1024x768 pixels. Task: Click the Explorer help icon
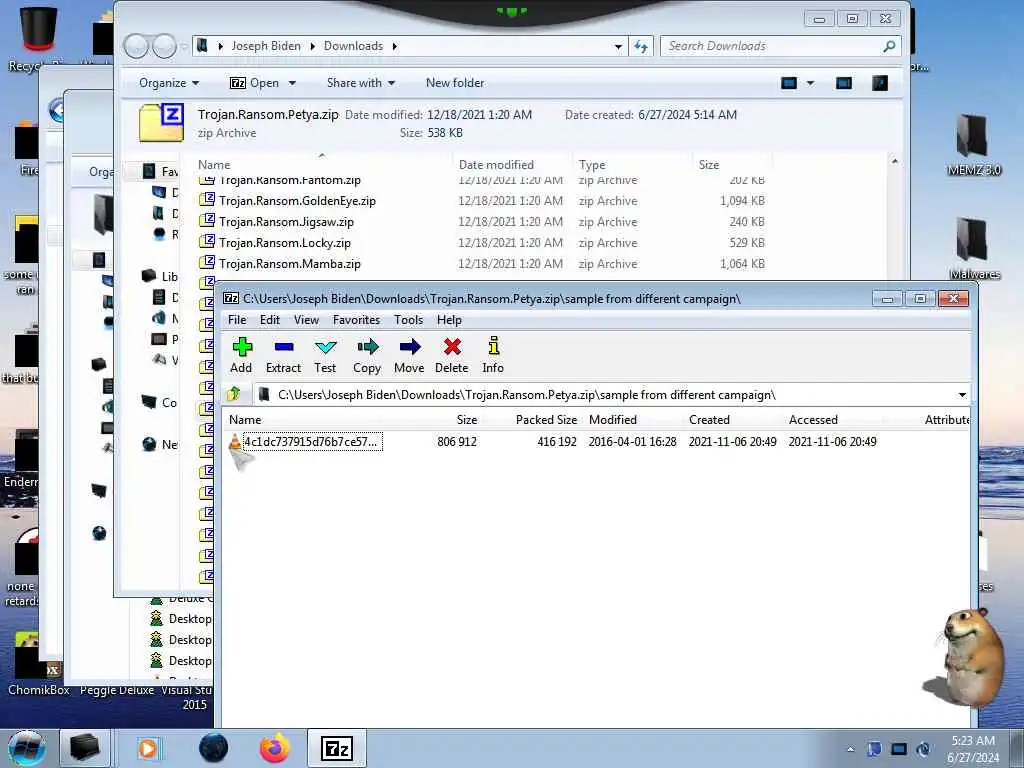tap(880, 83)
